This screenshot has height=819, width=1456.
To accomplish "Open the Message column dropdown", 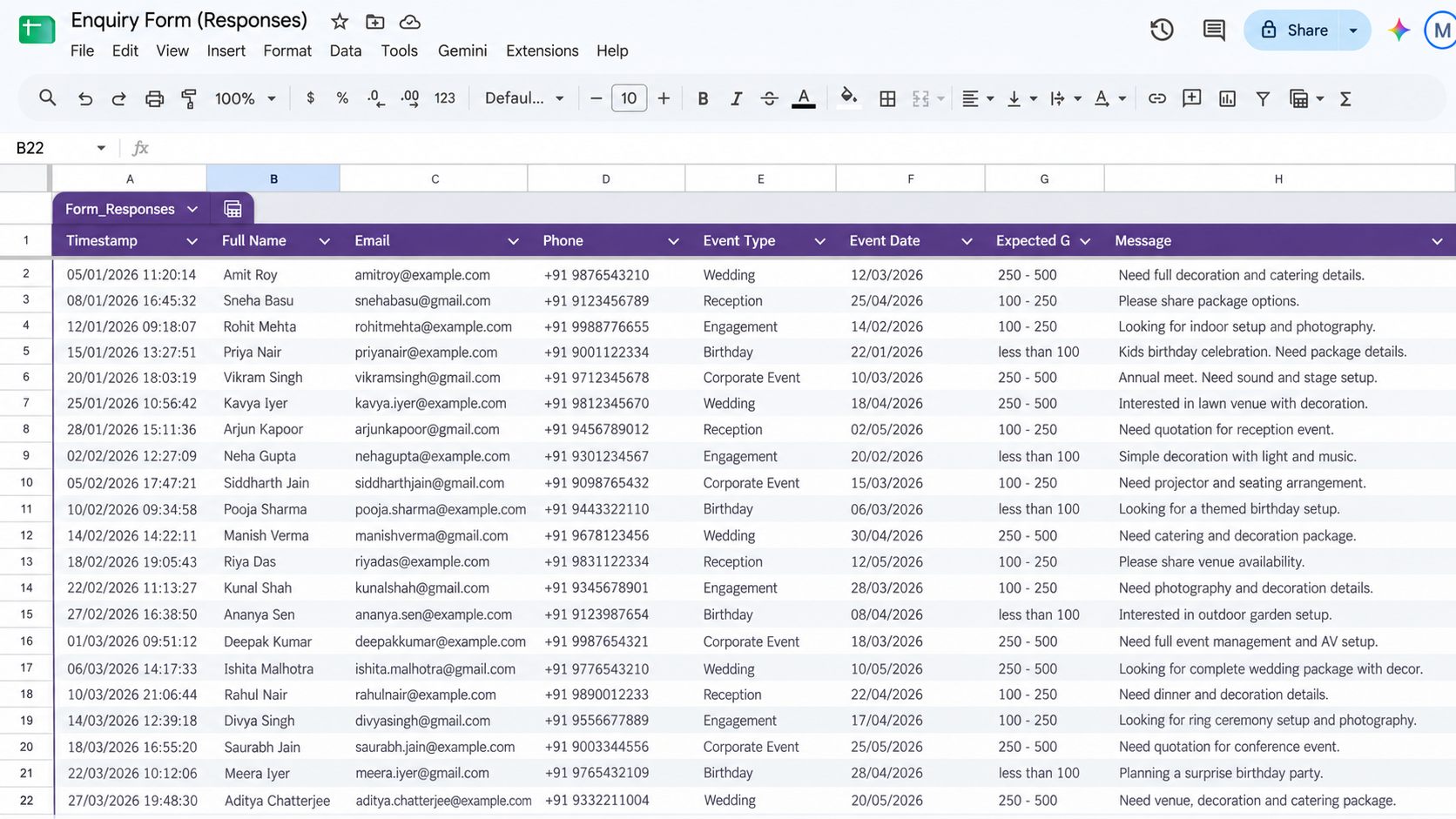I will 1437,241.
